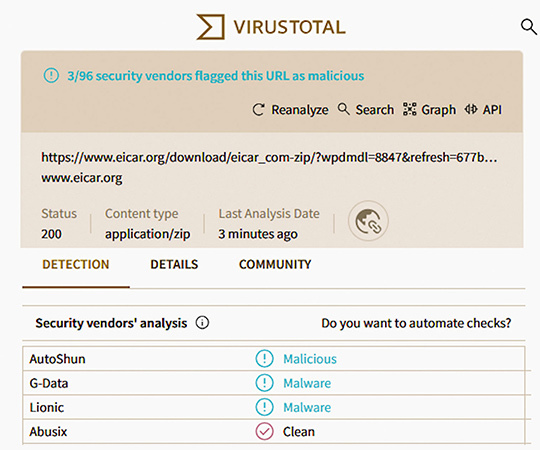Image resolution: width=540 pixels, height=450 pixels.
Task: Select the full eicar.org download URL text
Action: [269, 157]
